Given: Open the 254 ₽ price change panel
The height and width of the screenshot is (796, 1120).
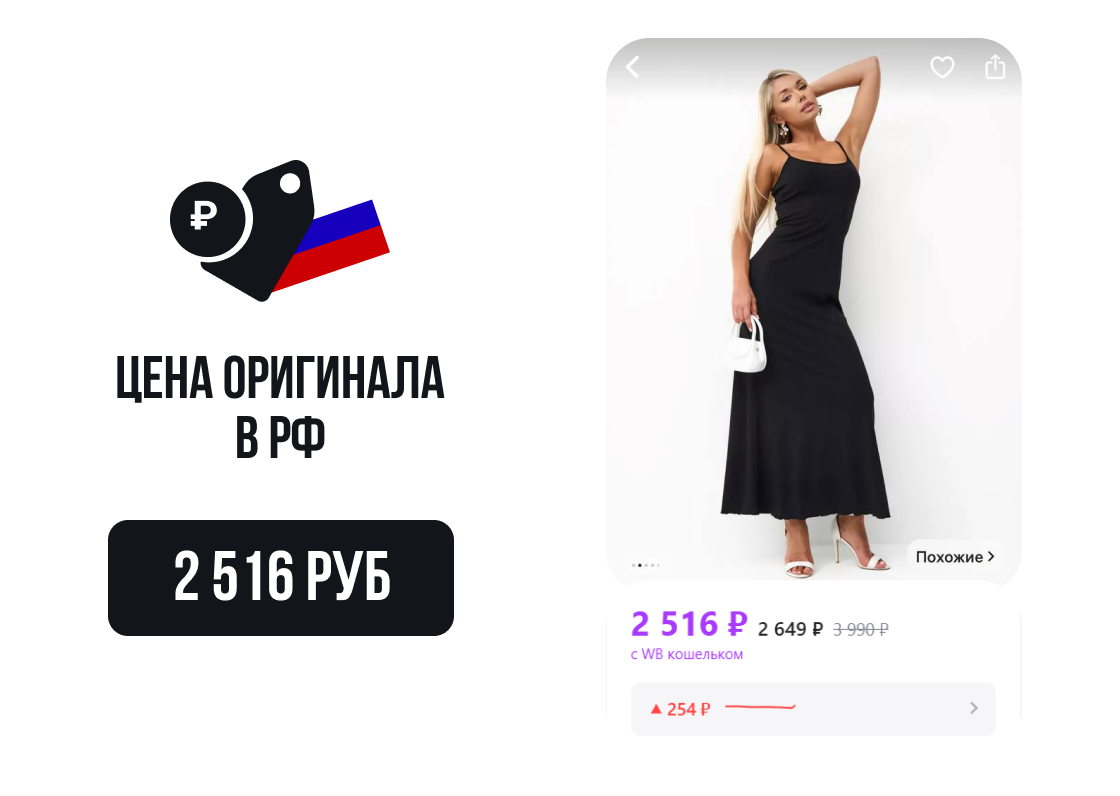Looking at the screenshot, I should point(813,709).
